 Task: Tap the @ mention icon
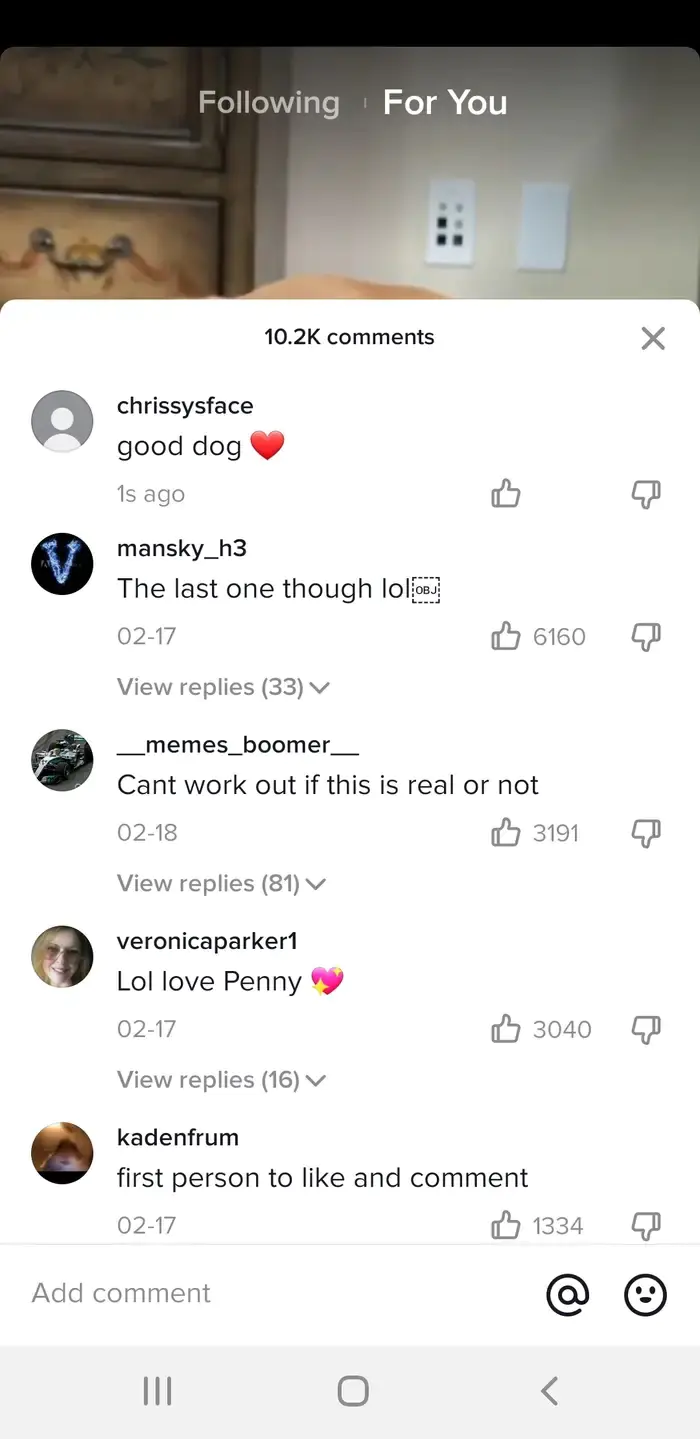tap(567, 1295)
